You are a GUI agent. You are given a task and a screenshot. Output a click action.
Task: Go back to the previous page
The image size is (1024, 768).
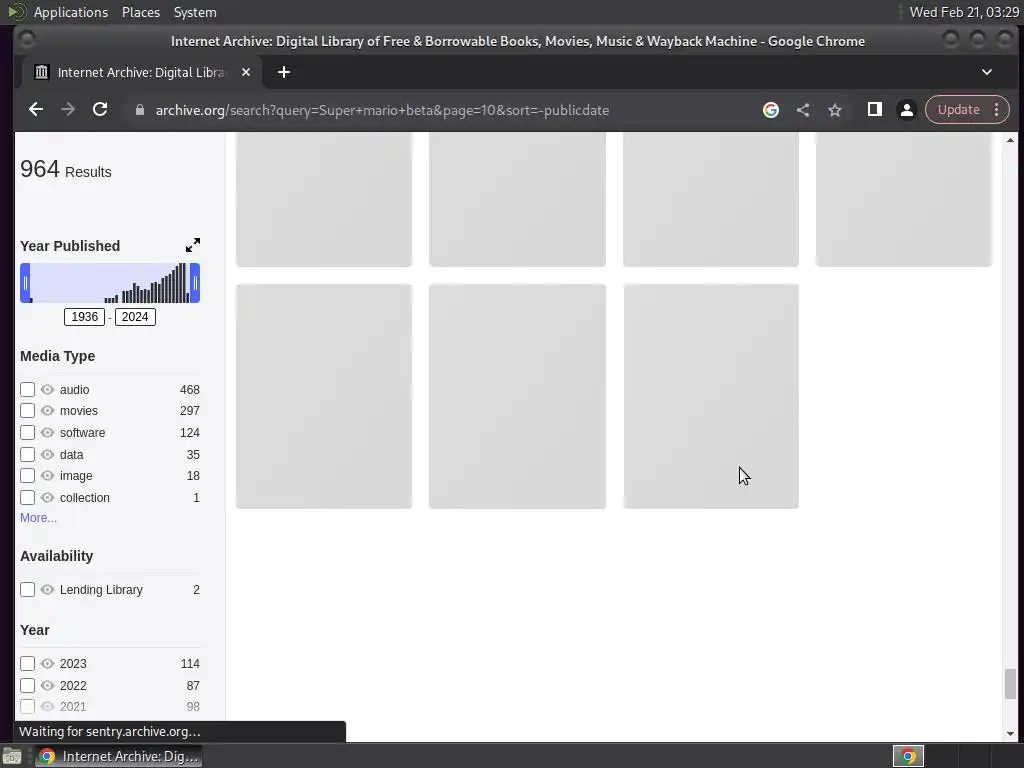tap(36, 110)
